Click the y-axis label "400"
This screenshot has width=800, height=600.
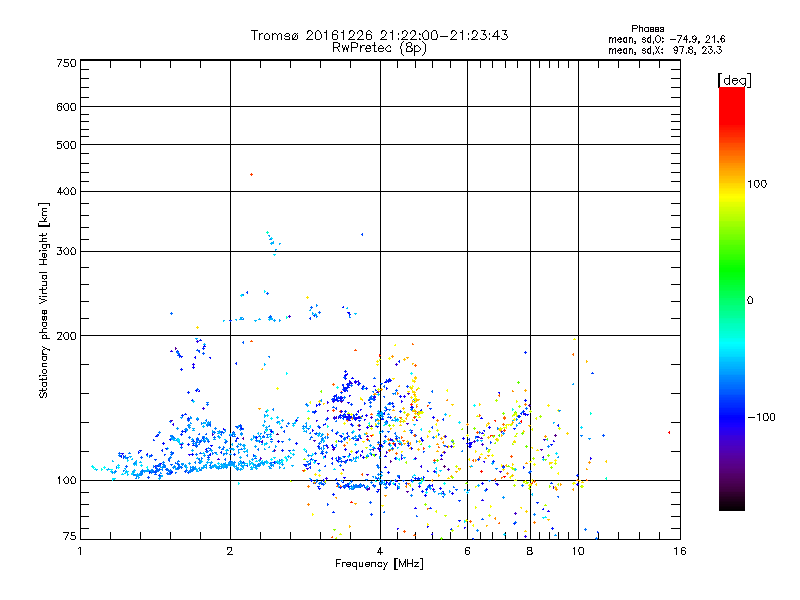click(x=66, y=191)
